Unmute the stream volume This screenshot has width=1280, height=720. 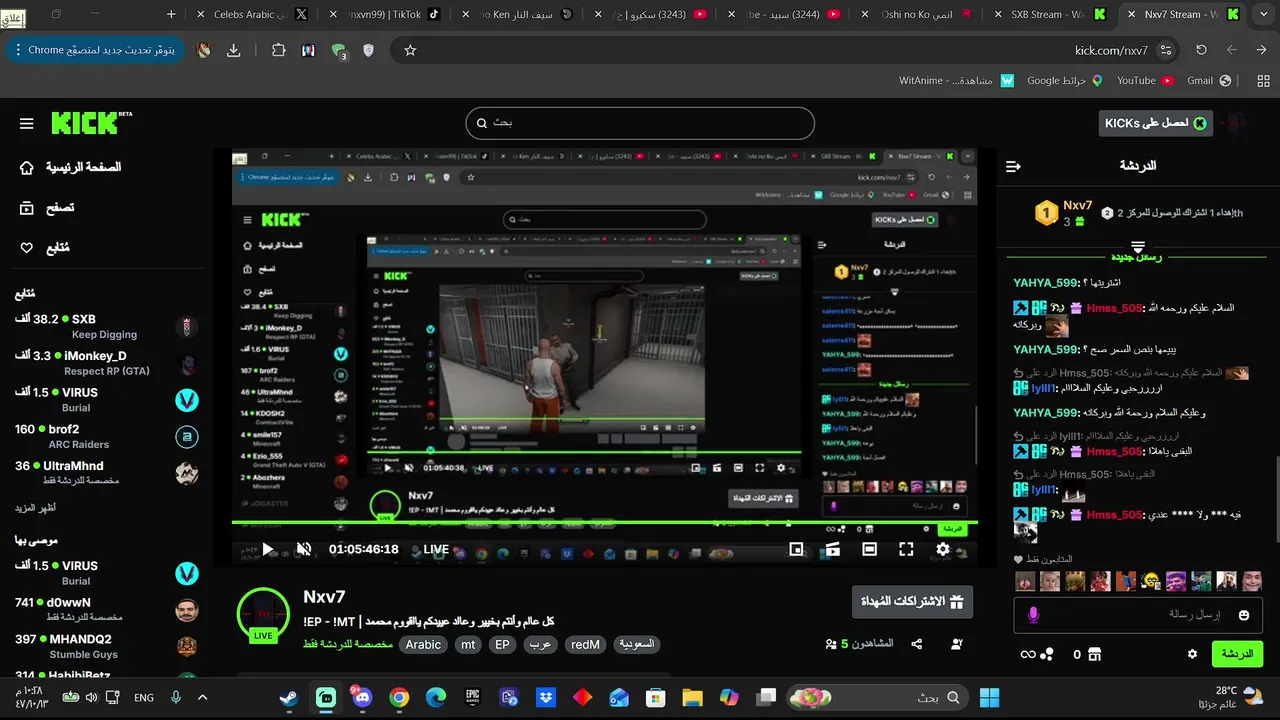[x=304, y=549]
